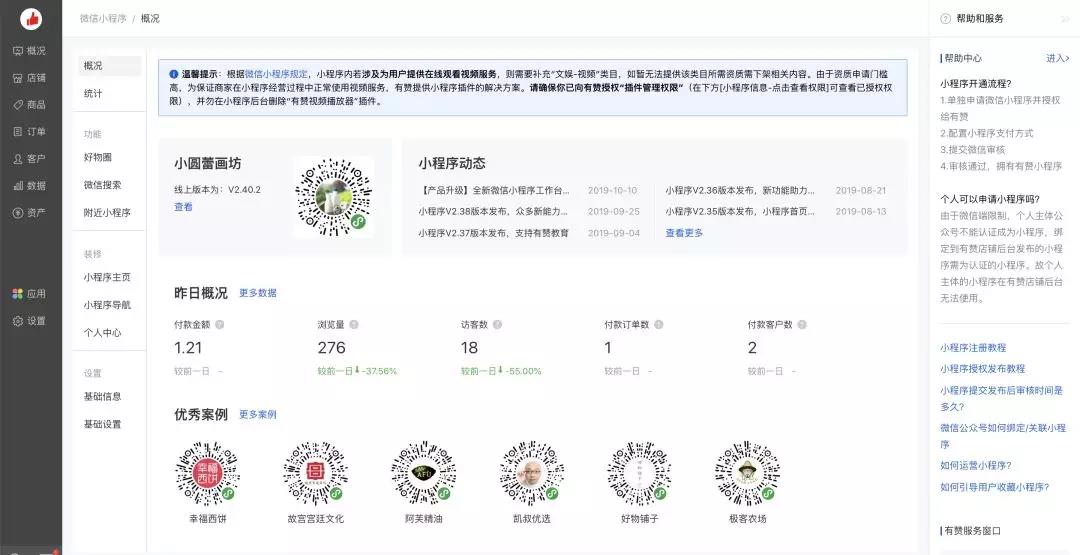The width and height of the screenshot is (1080, 555).
Task: Click the info icon in 温馨提示 banner
Action: 174,74
